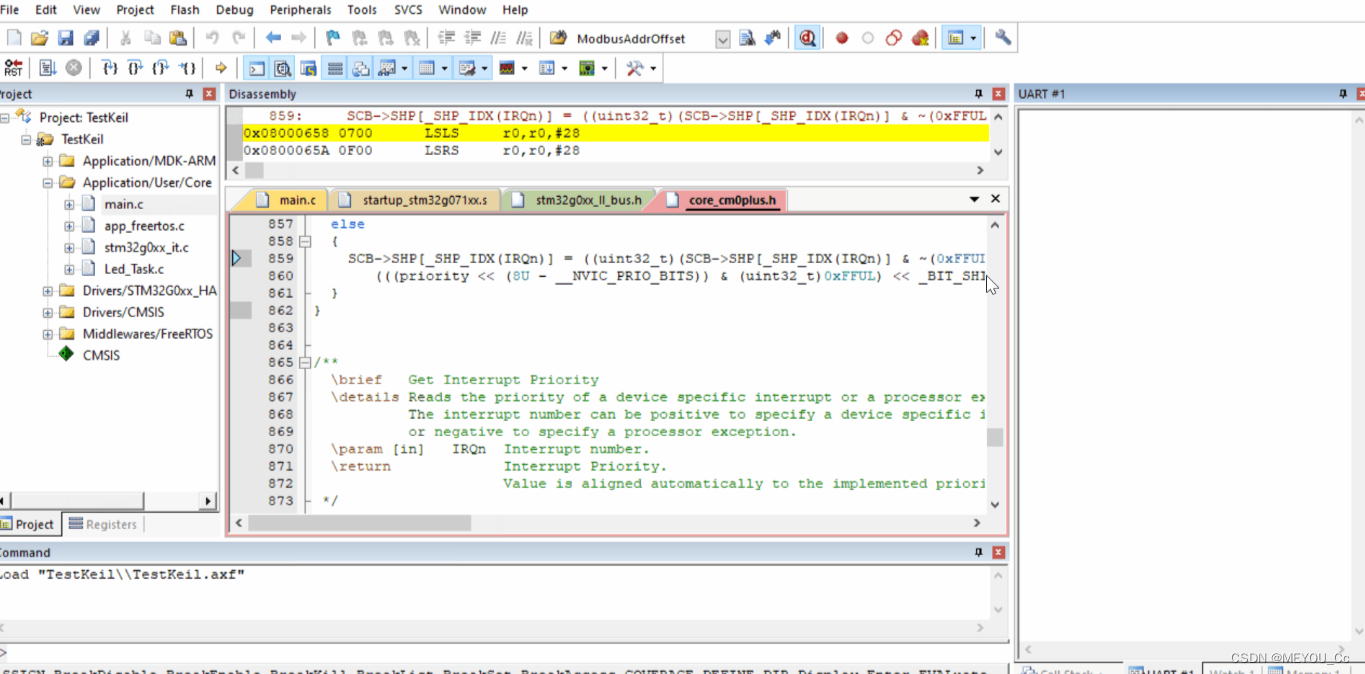Screen dimensions: 1365x674
Task: Pin toggle on the Disassembly panel
Action: tap(978, 94)
